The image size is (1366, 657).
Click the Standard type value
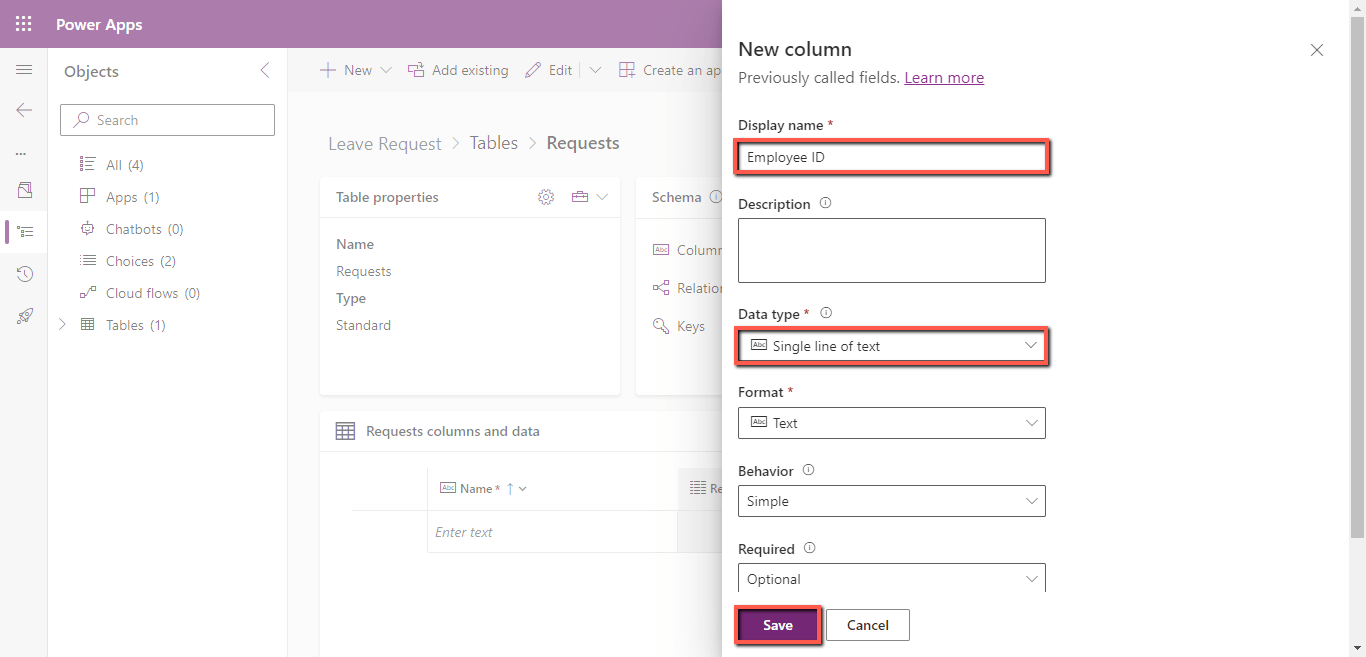[364, 325]
